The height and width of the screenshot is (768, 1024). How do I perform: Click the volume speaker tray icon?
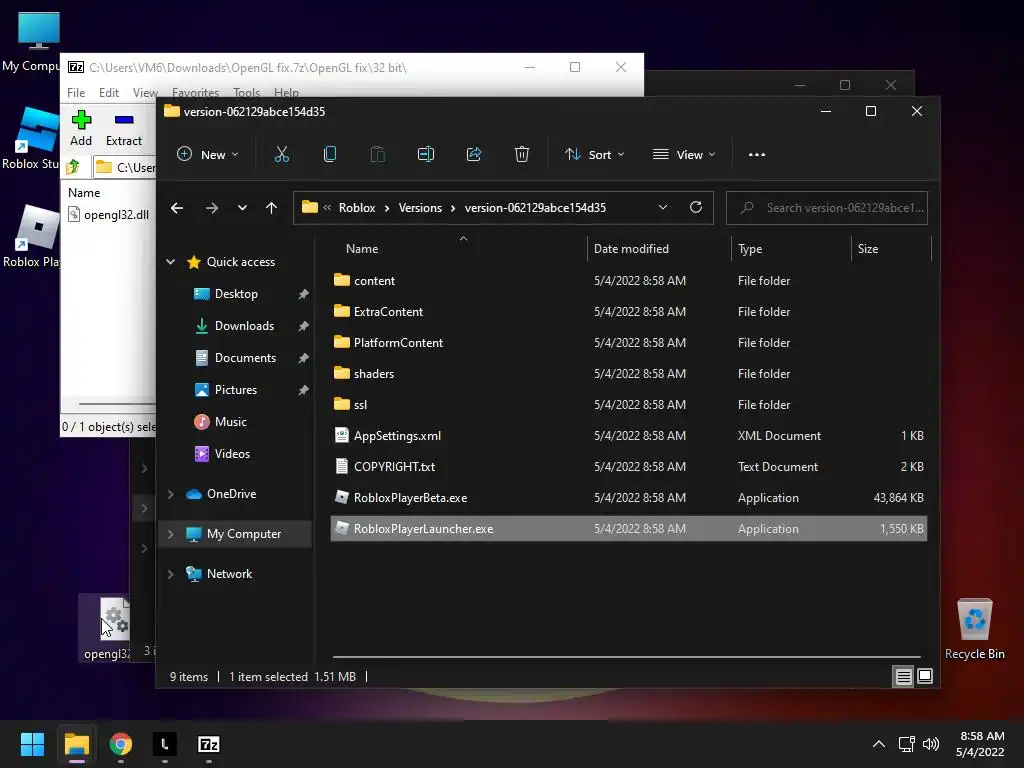click(931, 744)
